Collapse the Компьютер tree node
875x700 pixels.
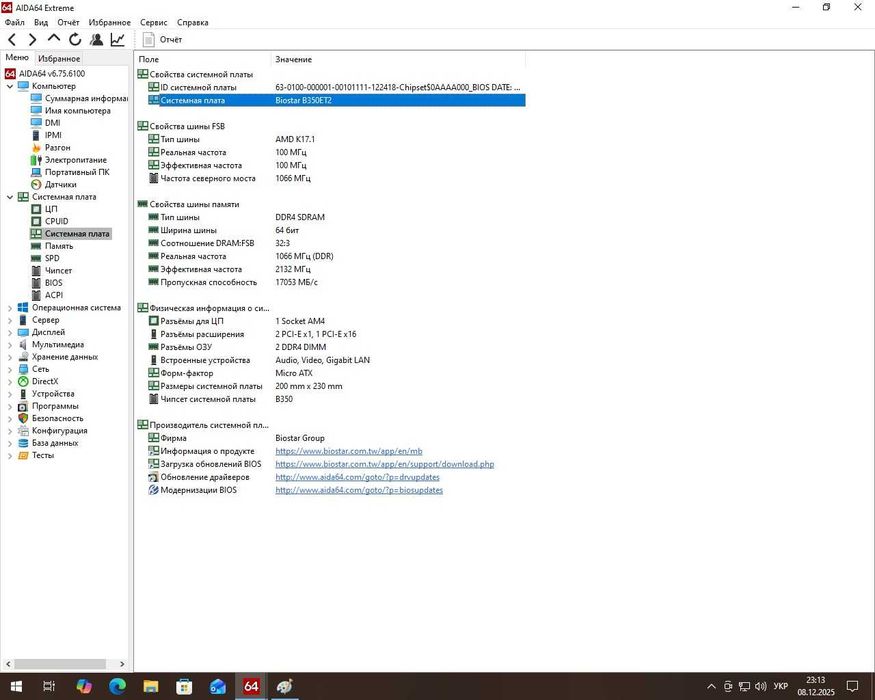point(9,87)
